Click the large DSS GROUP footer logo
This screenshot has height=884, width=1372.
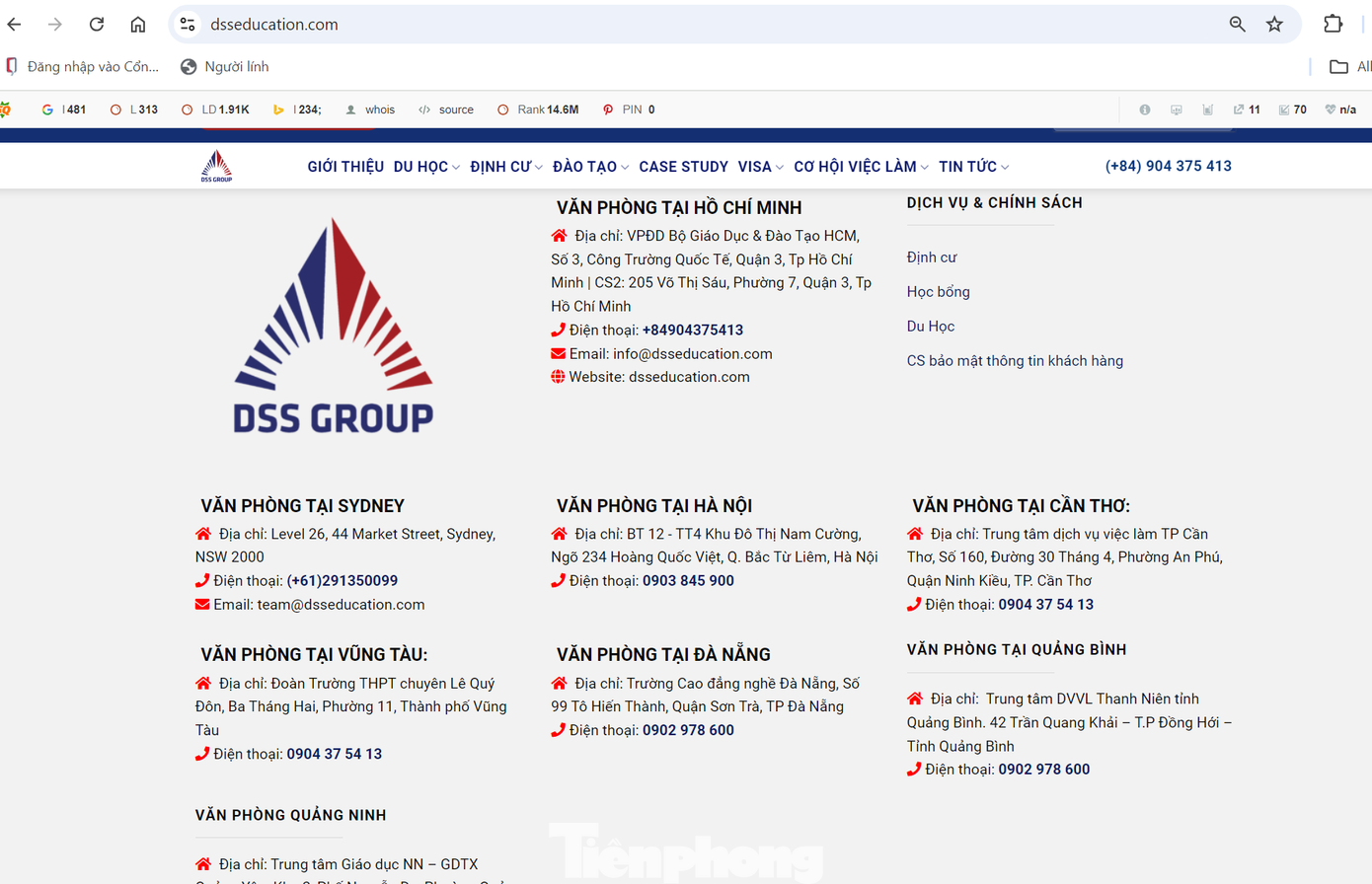(x=334, y=328)
